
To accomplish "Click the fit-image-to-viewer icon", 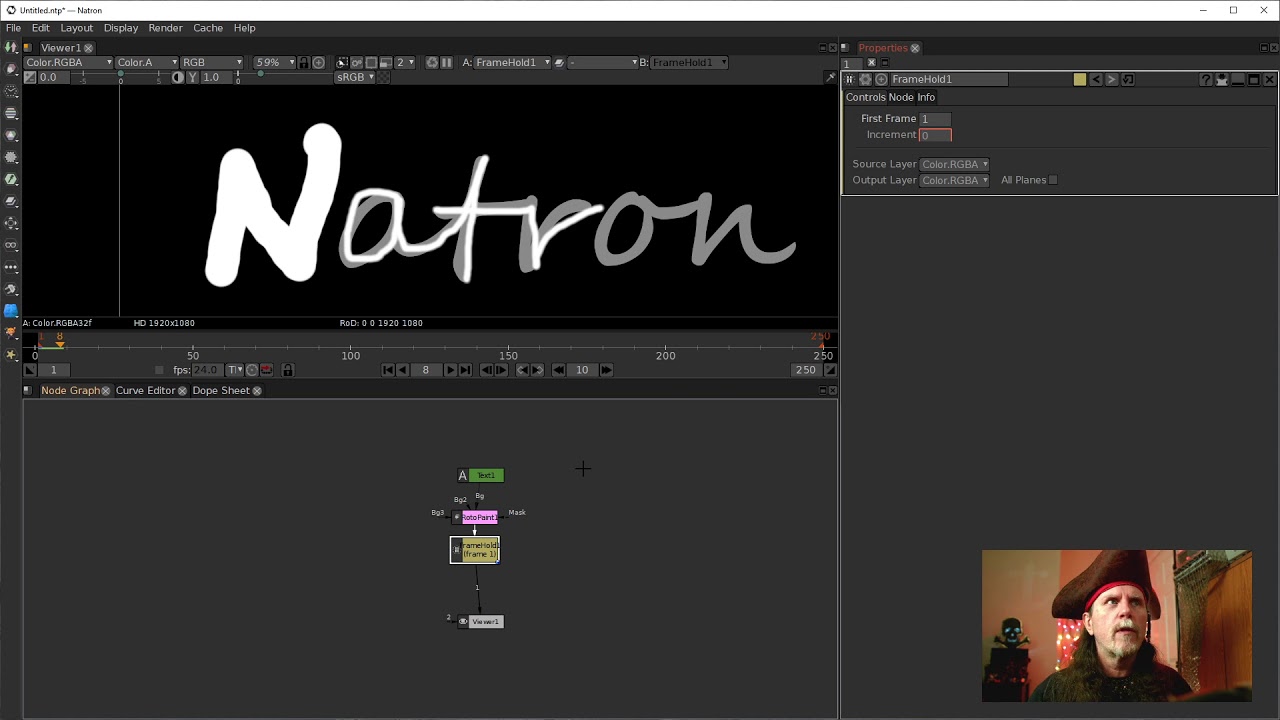I will point(318,62).
